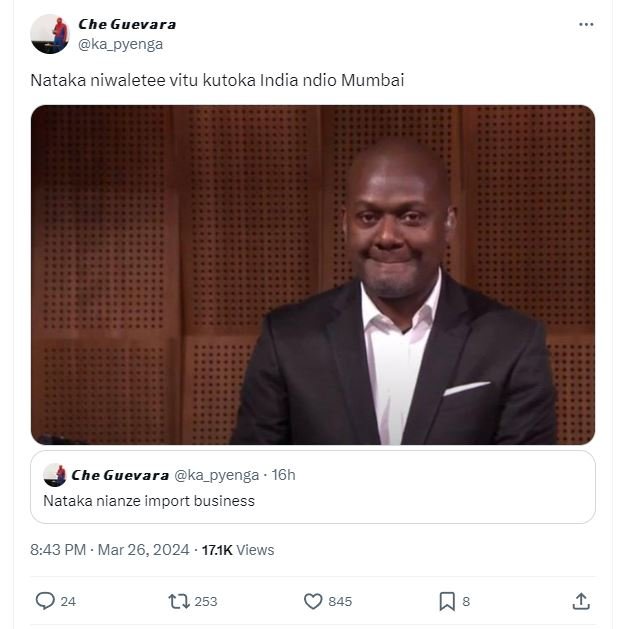The width and height of the screenshot is (621, 629).
Task: Like the tweet with the heart icon
Action: [x=313, y=601]
